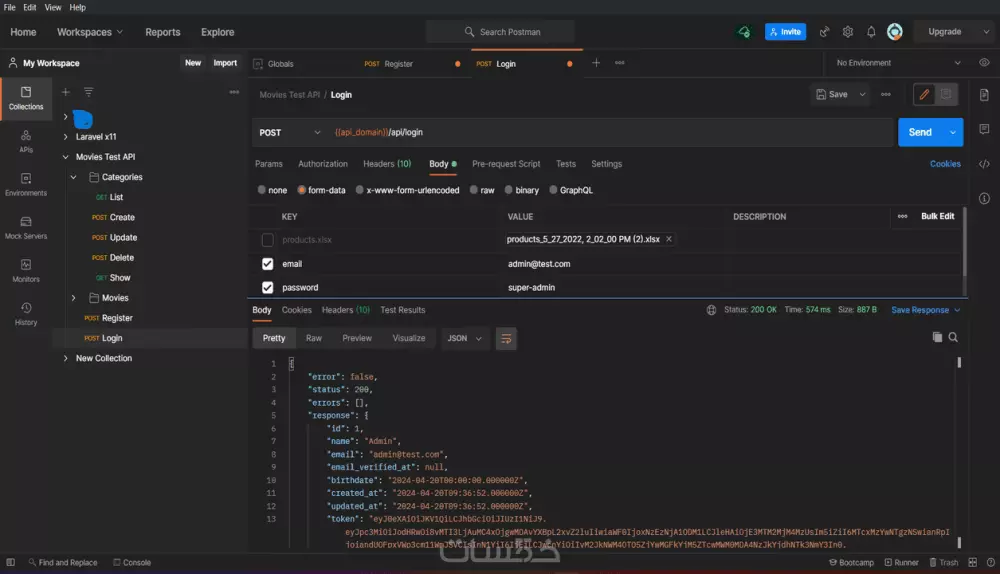Open the View menu

click(x=53, y=7)
